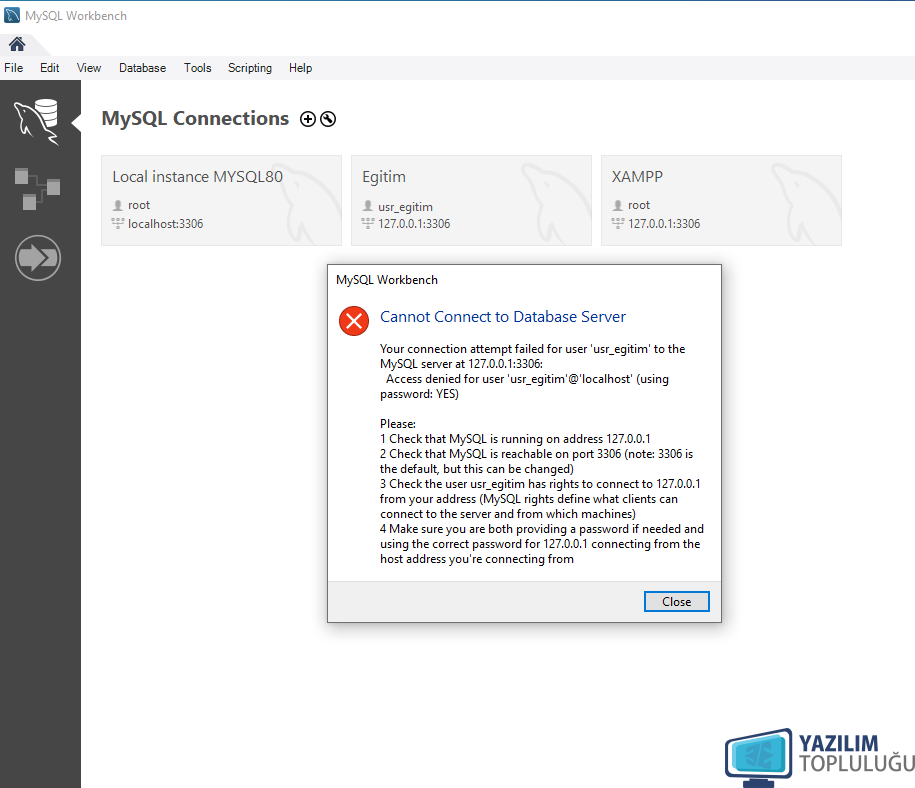
Task: Open the Migration arrow sidebar icon
Action: pyautogui.click(x=38, y=257)
